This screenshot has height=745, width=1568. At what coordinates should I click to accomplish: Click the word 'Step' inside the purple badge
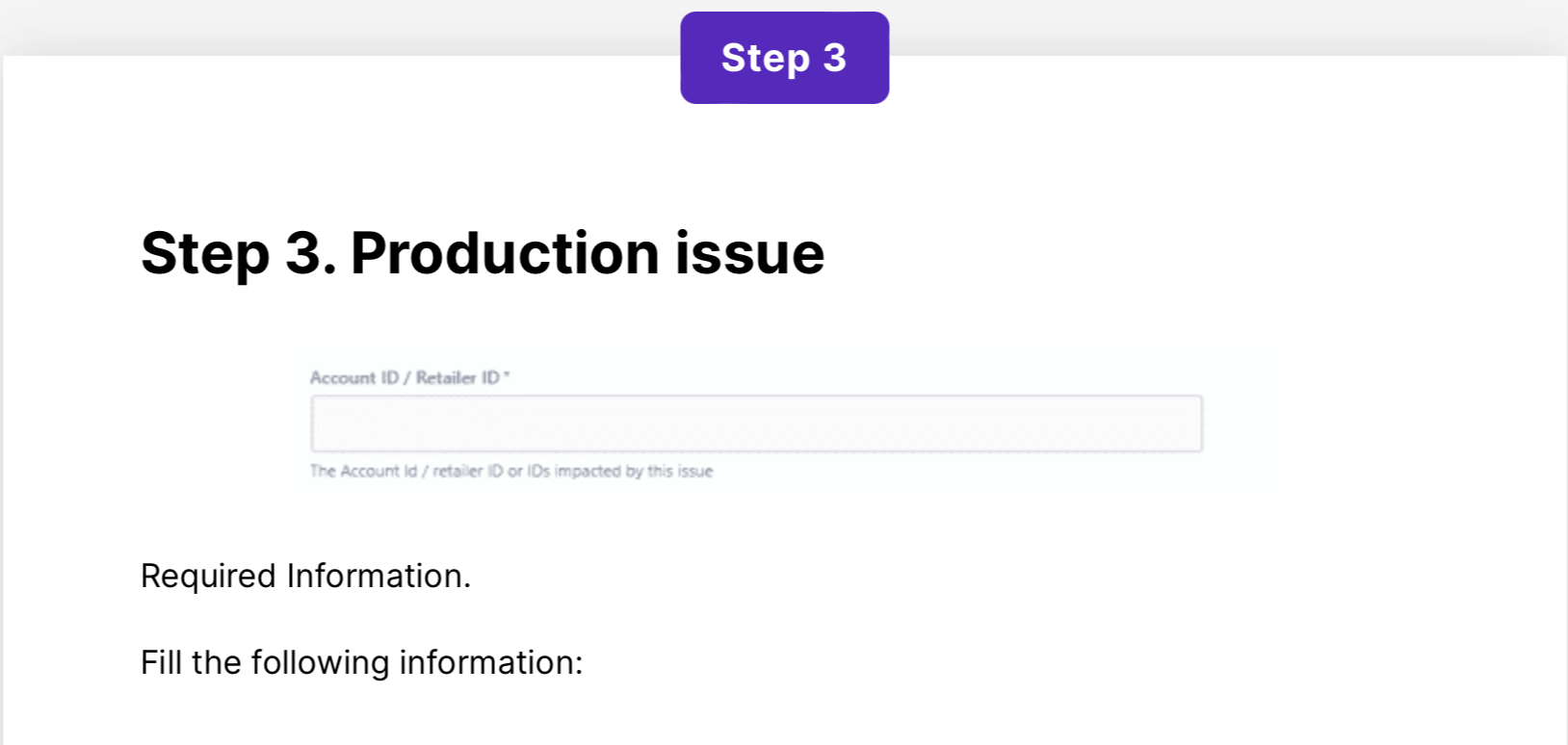tap(766, 59)
